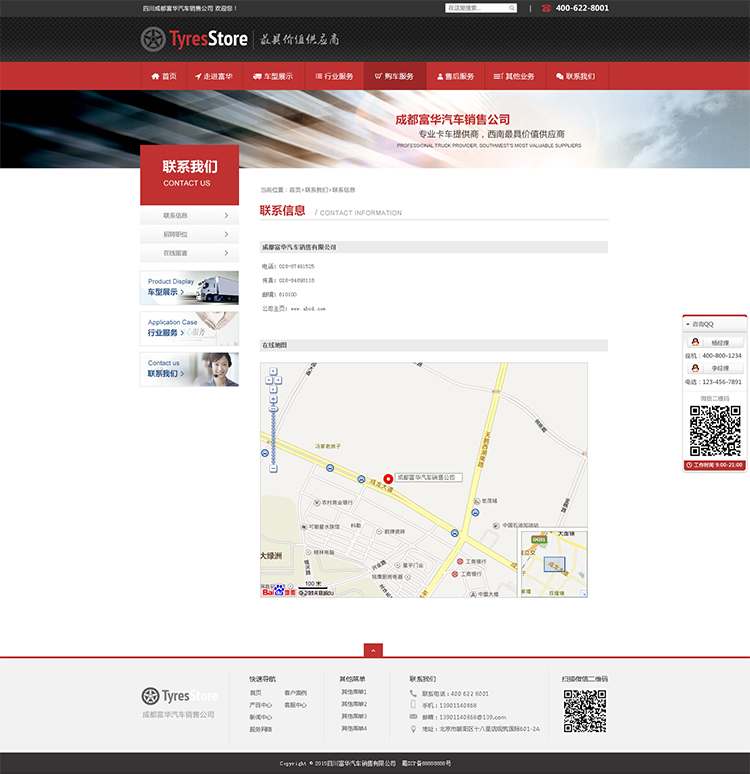The image size is (750, 774).
Task: Expand the 在线留言 sidebar item
Action: tap(189, 253)
